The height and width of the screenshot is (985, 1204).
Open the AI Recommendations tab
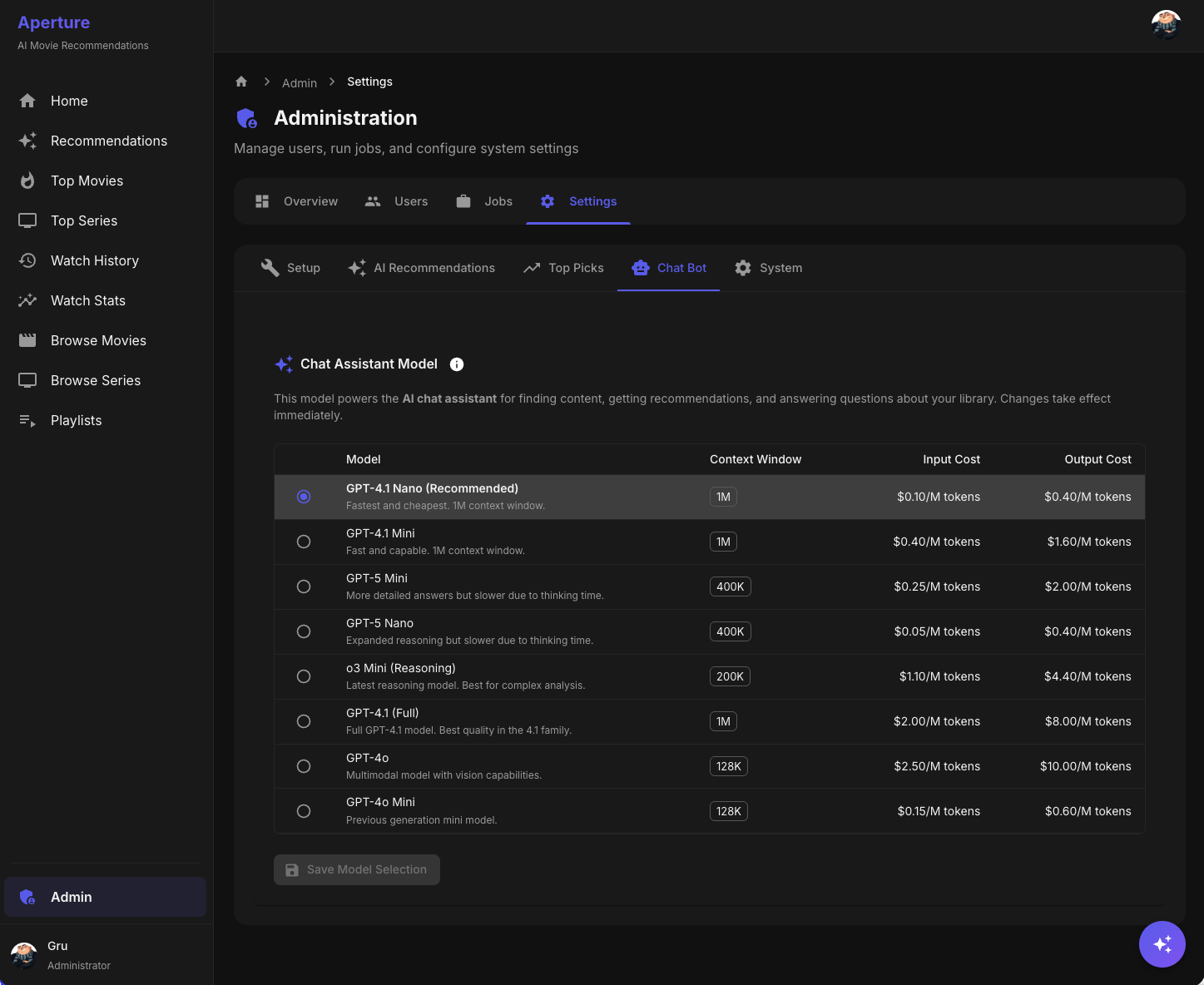[x=422, y=268]
